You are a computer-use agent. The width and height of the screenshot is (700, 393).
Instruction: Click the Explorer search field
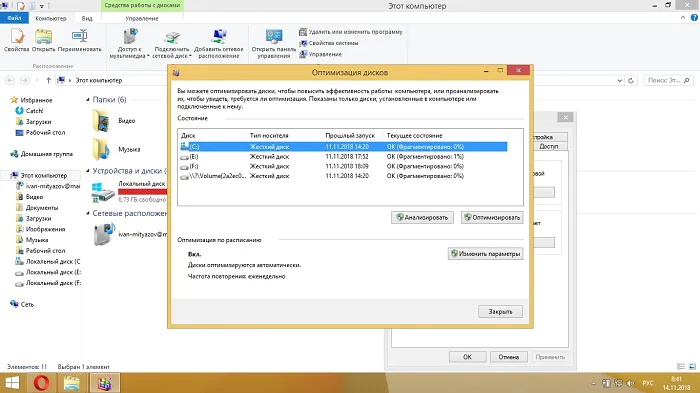669,80
